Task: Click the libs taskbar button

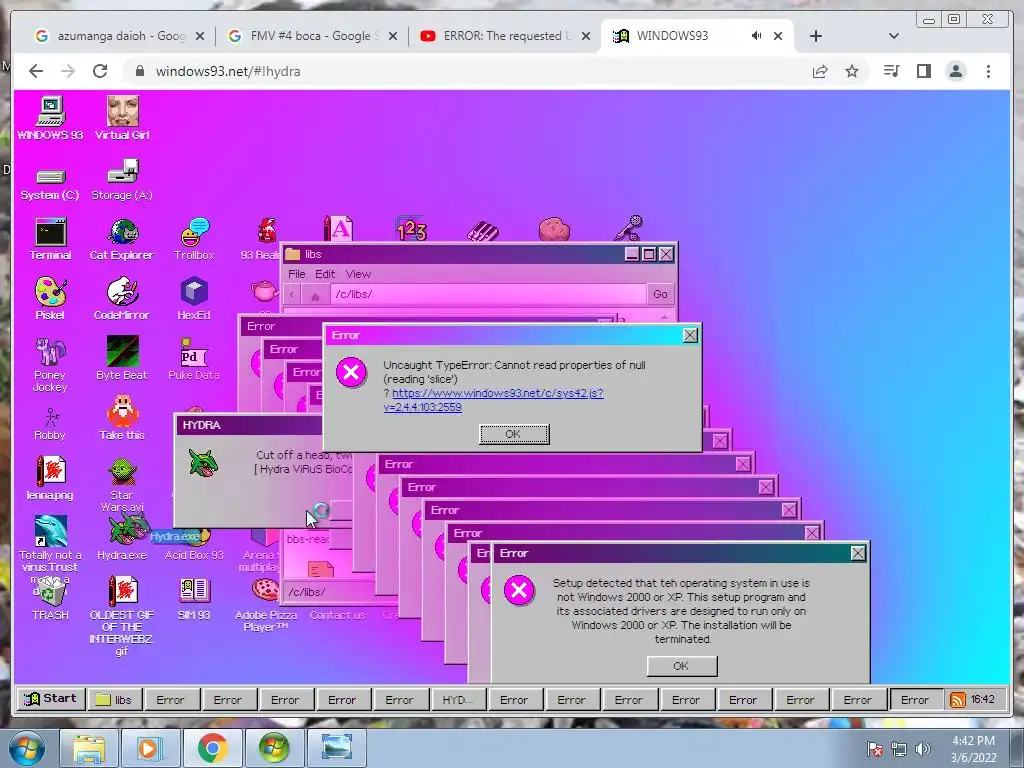Action: [114, 699]
